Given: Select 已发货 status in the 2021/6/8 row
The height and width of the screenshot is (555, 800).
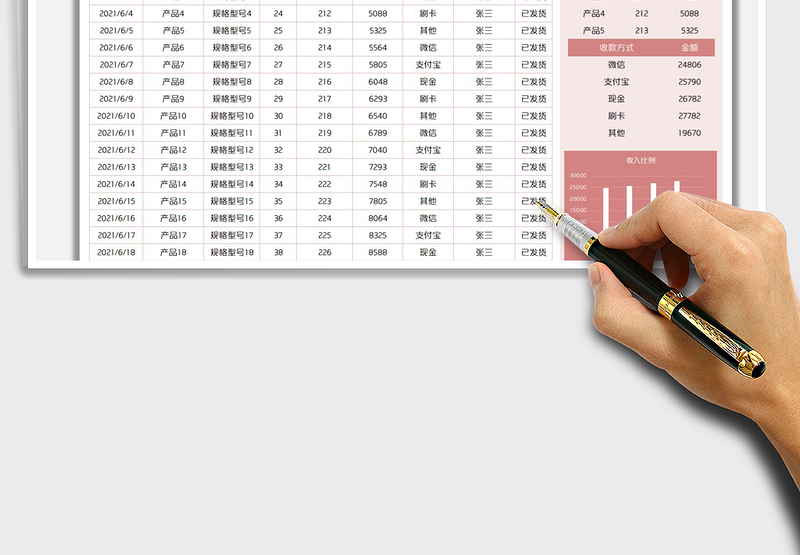Looking at the screenshot, I should tap(534, 82).
